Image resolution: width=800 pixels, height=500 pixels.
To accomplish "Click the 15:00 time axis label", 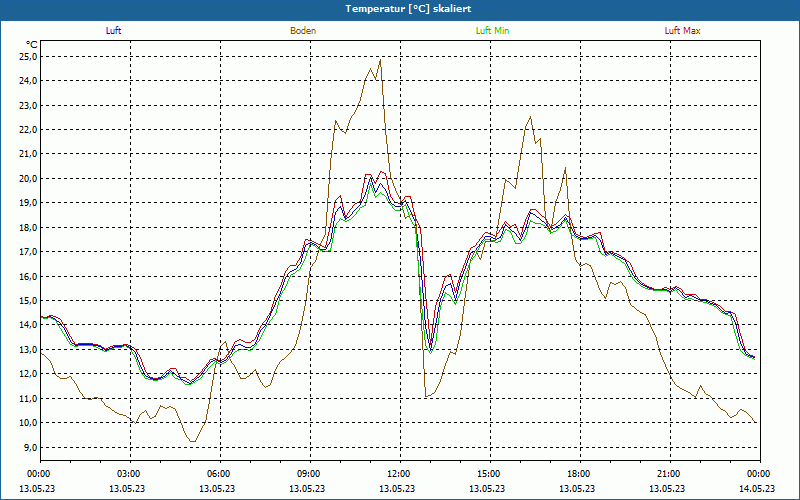I will click(488, 474).
